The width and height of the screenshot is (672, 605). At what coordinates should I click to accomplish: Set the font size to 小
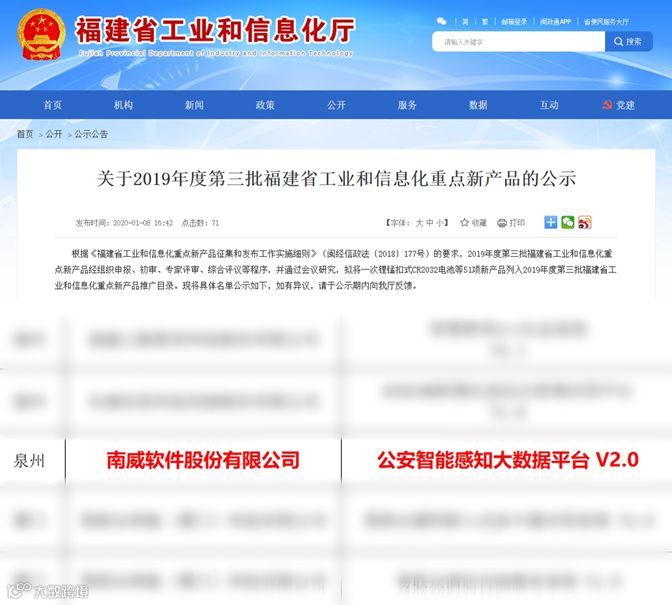pos(440,223)
